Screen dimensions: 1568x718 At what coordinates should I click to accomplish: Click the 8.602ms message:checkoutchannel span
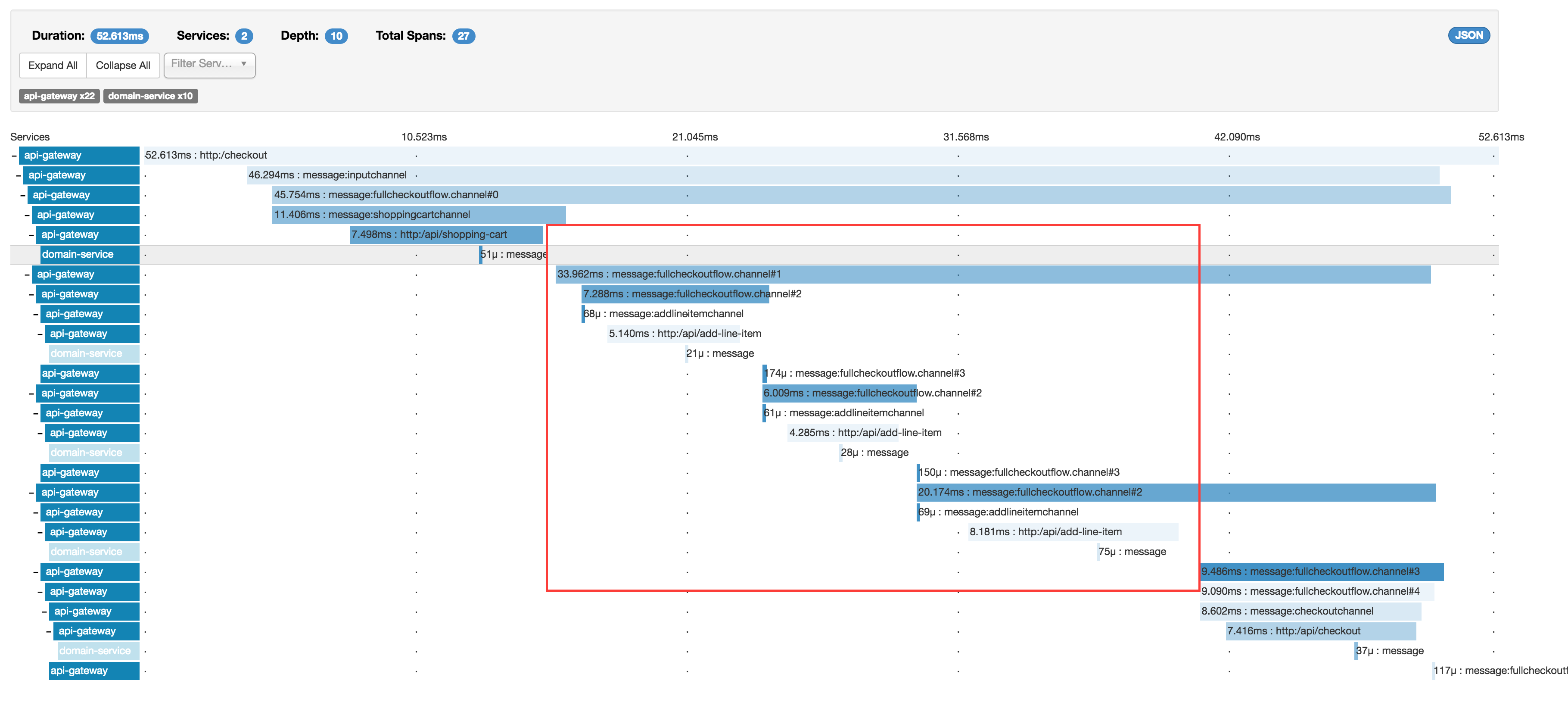[1309, 611]
